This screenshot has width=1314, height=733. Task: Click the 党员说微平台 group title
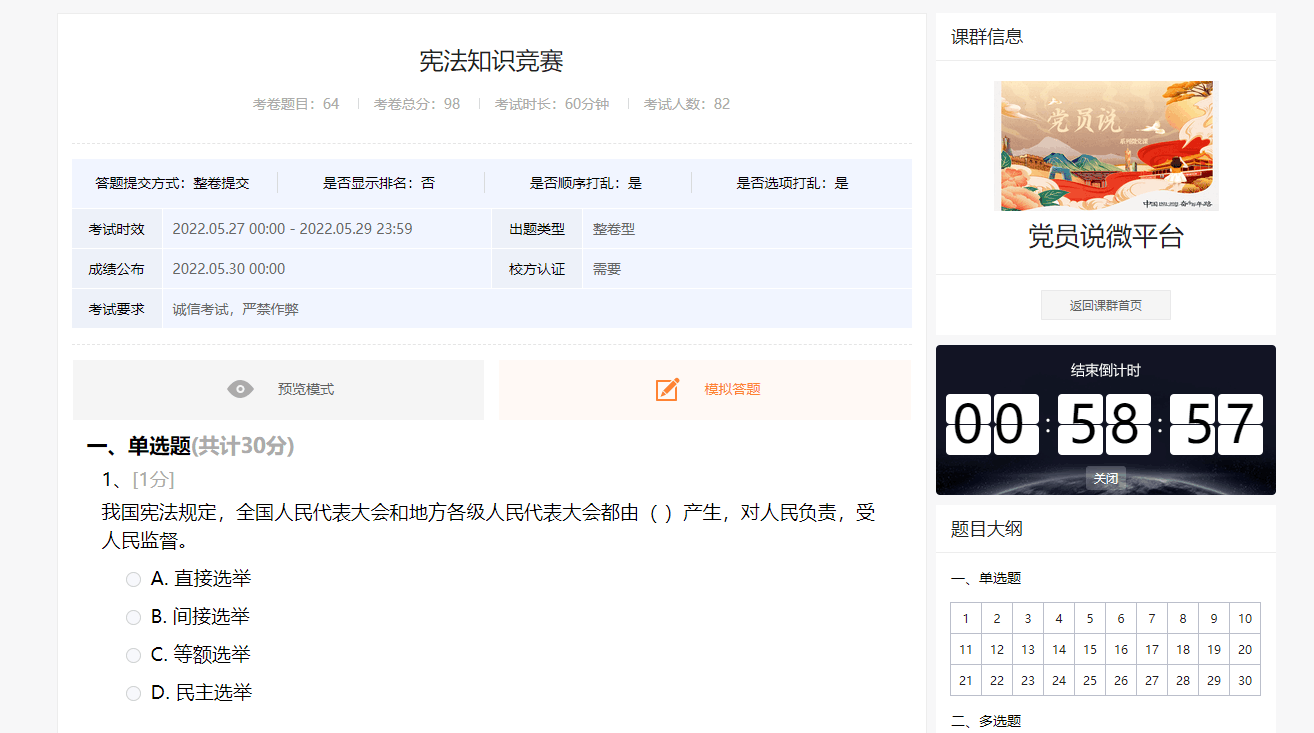click(x=1105, y=237)
